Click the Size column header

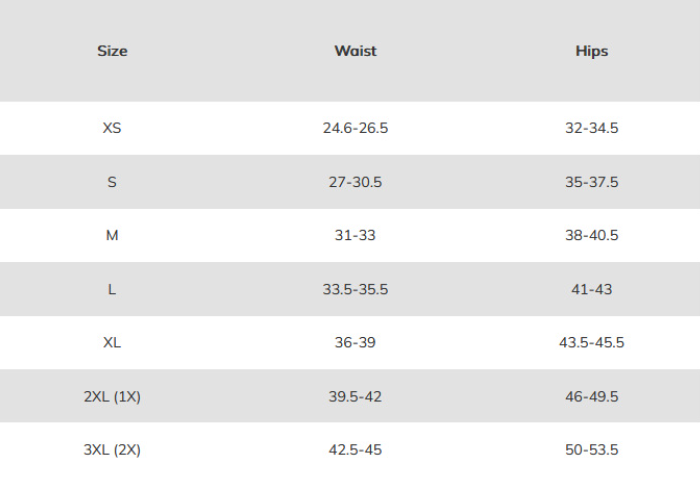[x=112, y=51]
